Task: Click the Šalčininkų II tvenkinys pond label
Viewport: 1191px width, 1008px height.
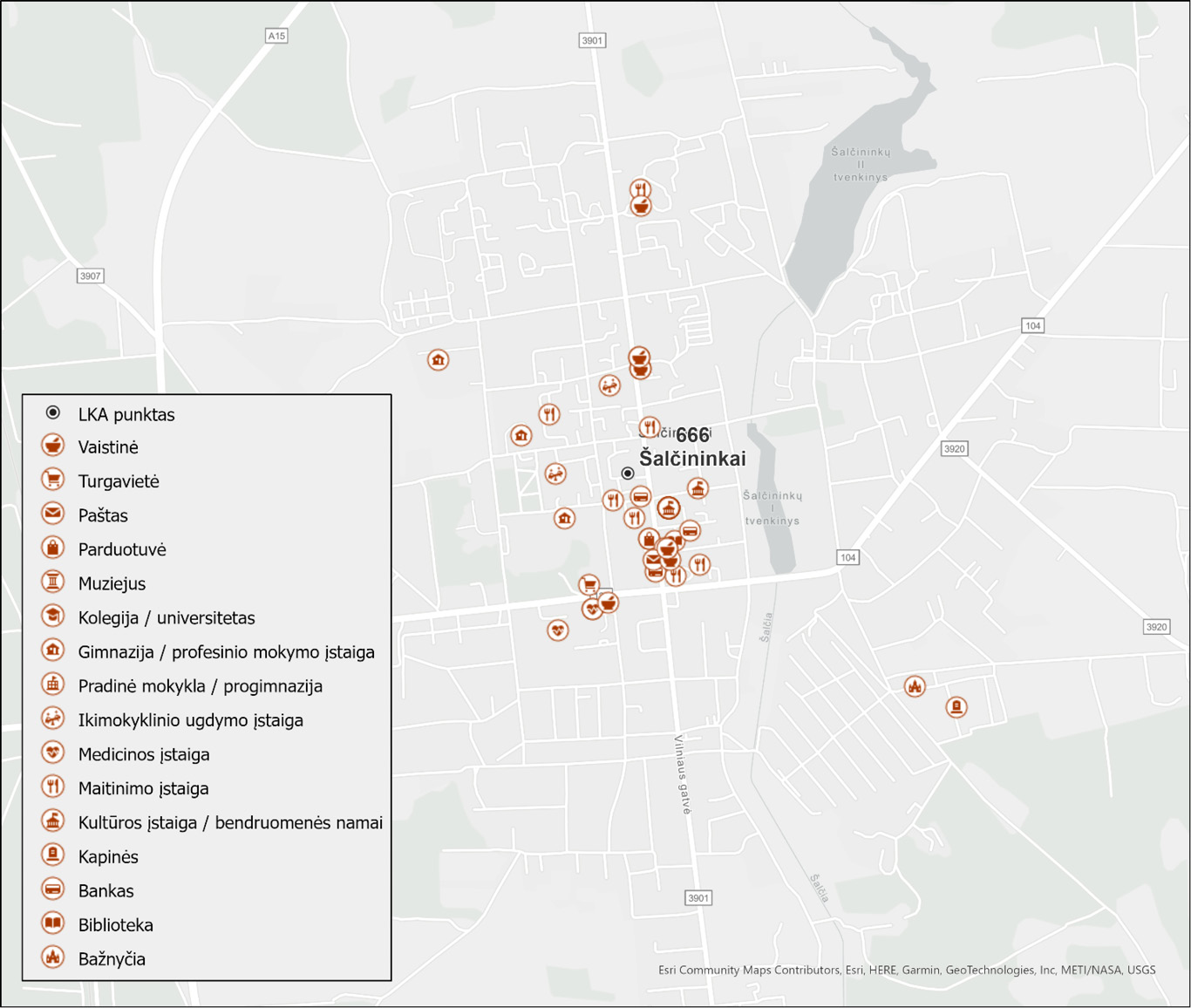Action: [861, 164]
